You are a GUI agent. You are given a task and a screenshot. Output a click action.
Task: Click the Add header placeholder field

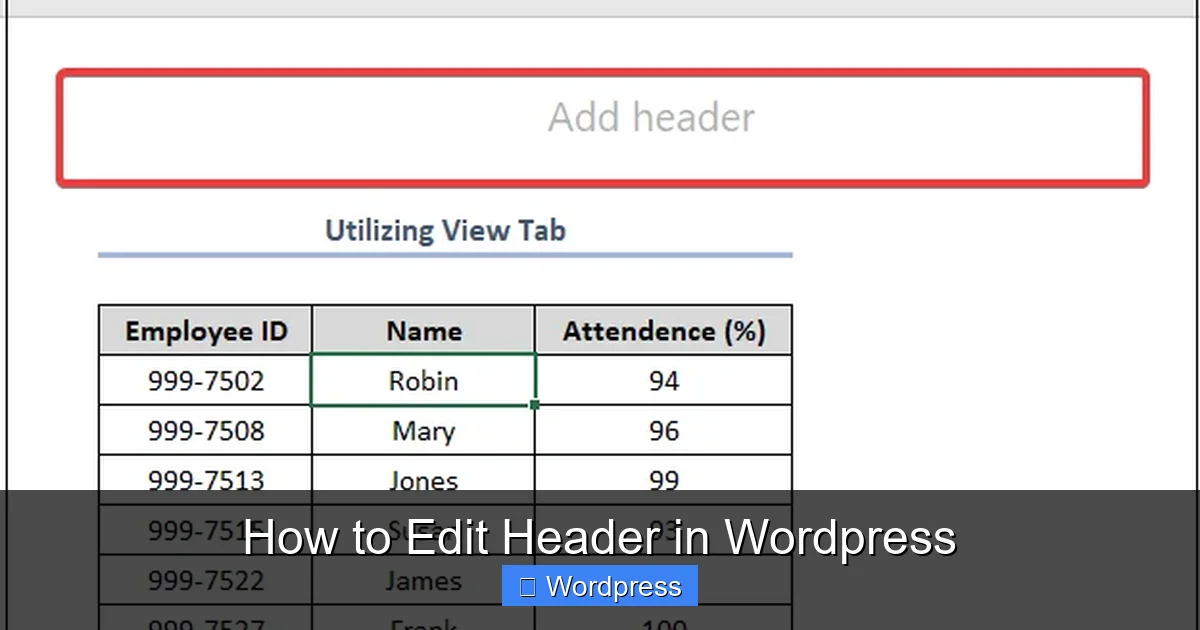650,117
